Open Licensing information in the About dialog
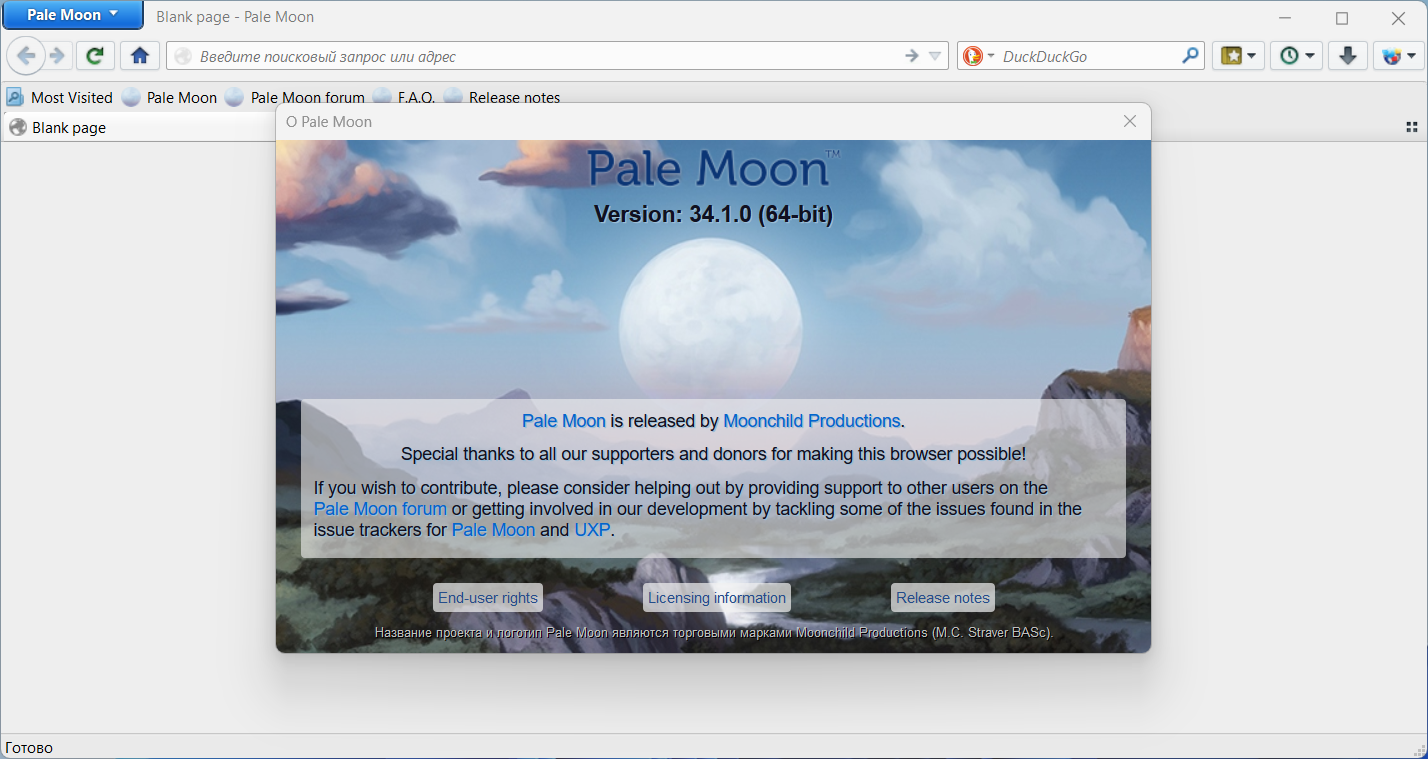Screen dimensions: 1428x759 [x=717, y=598]
